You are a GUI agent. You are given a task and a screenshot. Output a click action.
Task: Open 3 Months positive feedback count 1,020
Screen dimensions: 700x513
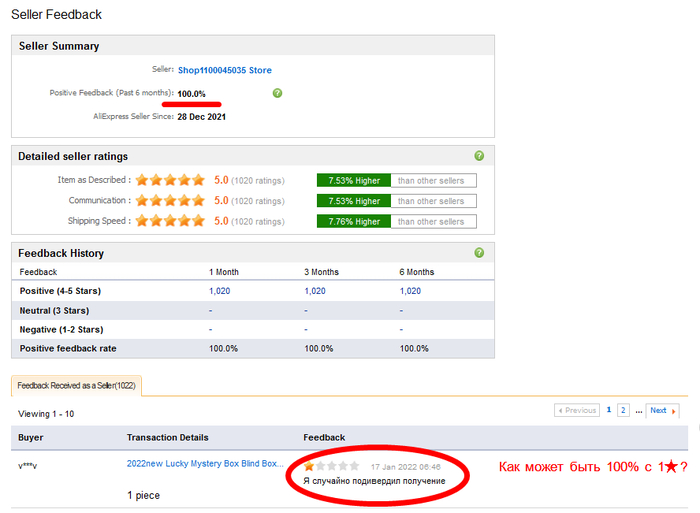(315, 291)
